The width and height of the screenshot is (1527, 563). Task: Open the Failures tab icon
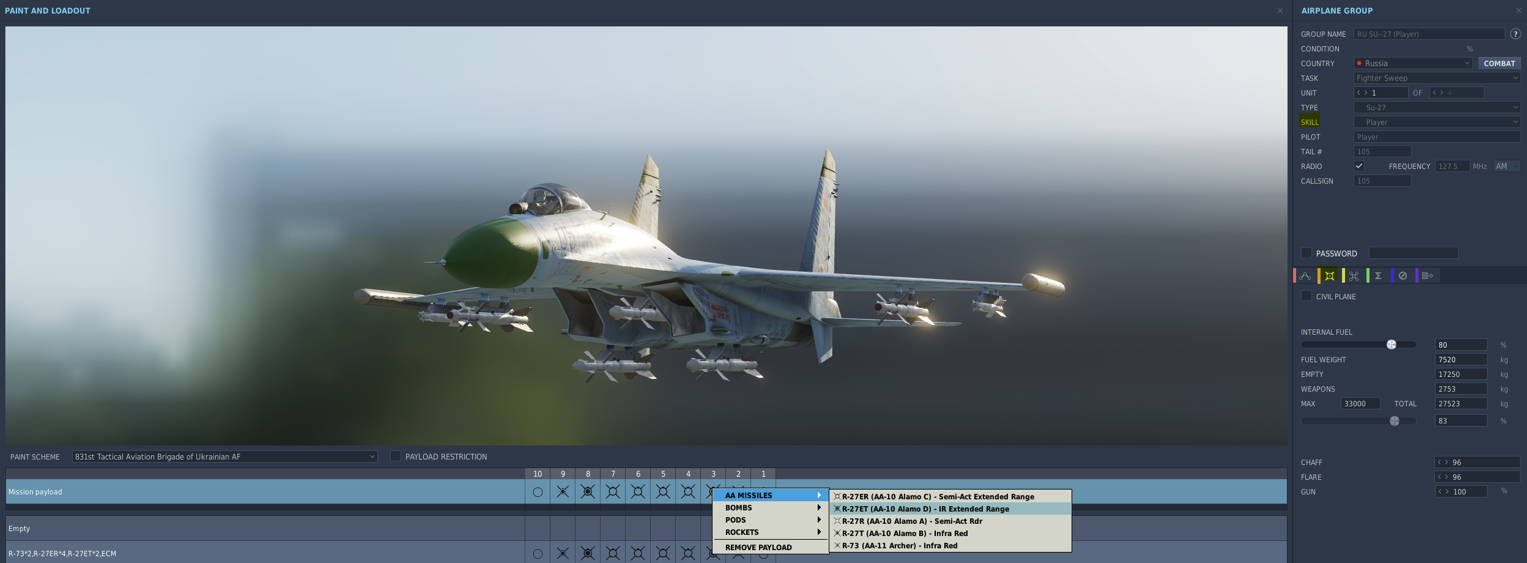1403,276
